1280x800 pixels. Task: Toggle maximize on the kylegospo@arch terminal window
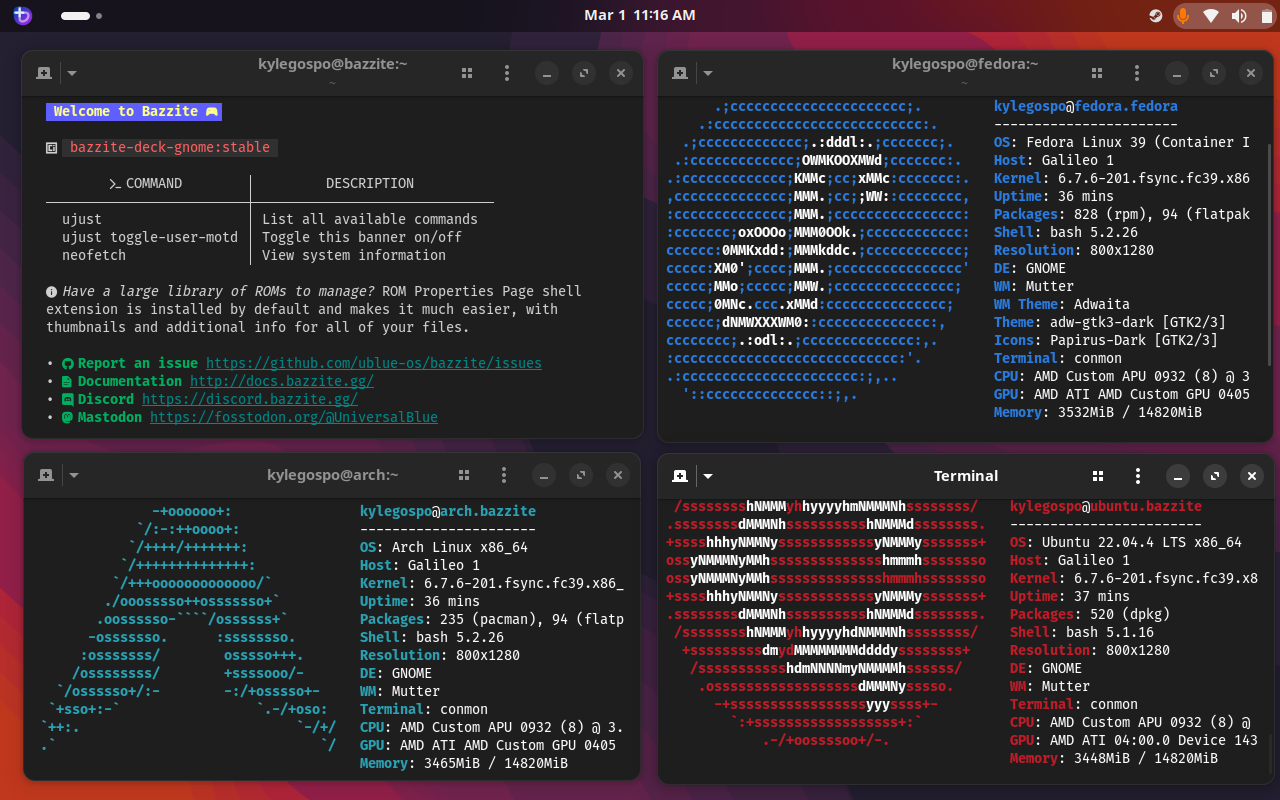[x=580, y=475]
